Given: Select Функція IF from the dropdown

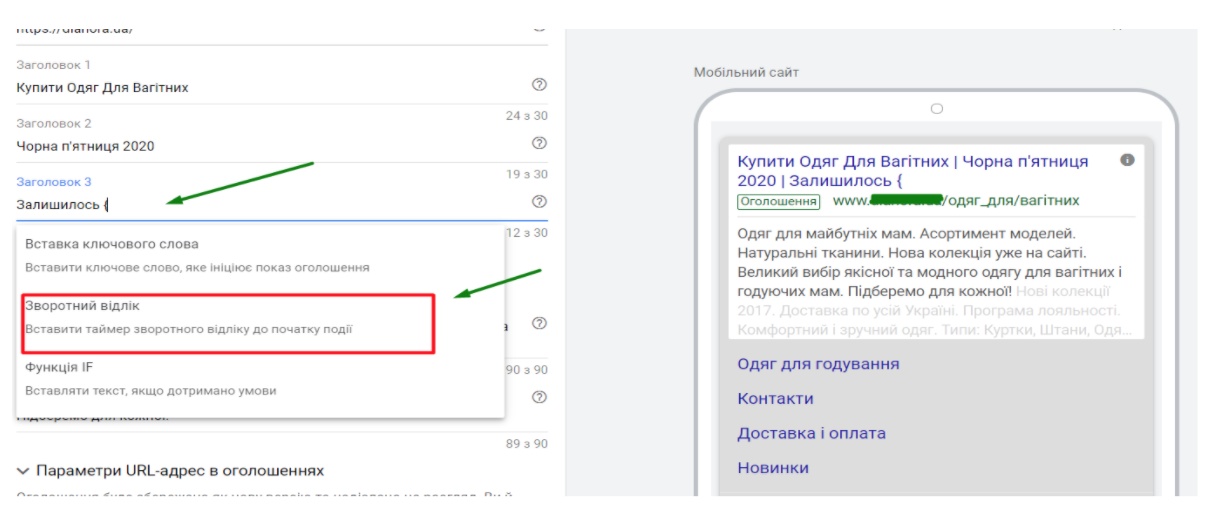Looking at the screenshot, I should 60,367.
